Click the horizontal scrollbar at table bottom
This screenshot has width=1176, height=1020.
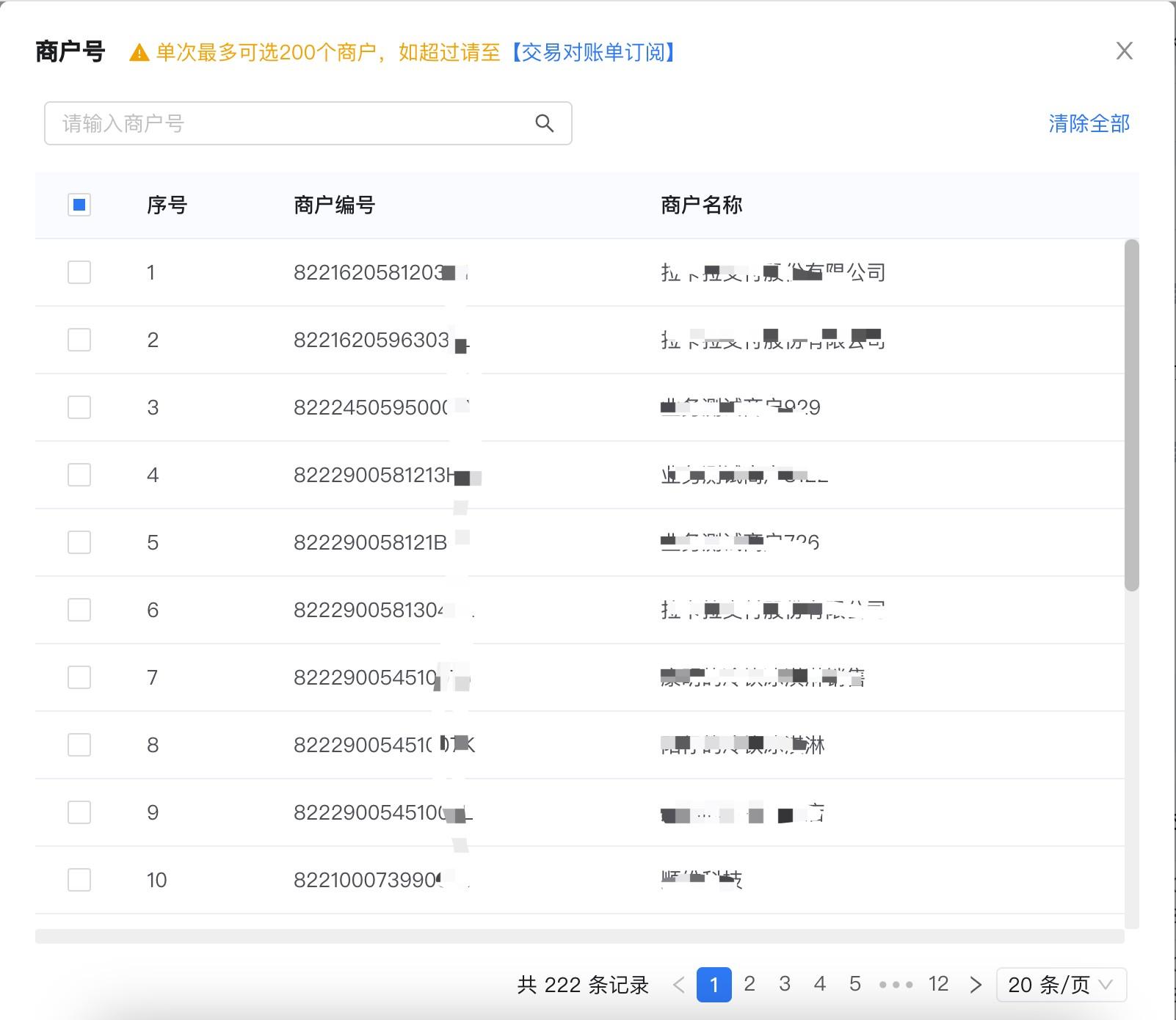pos(579,936)
